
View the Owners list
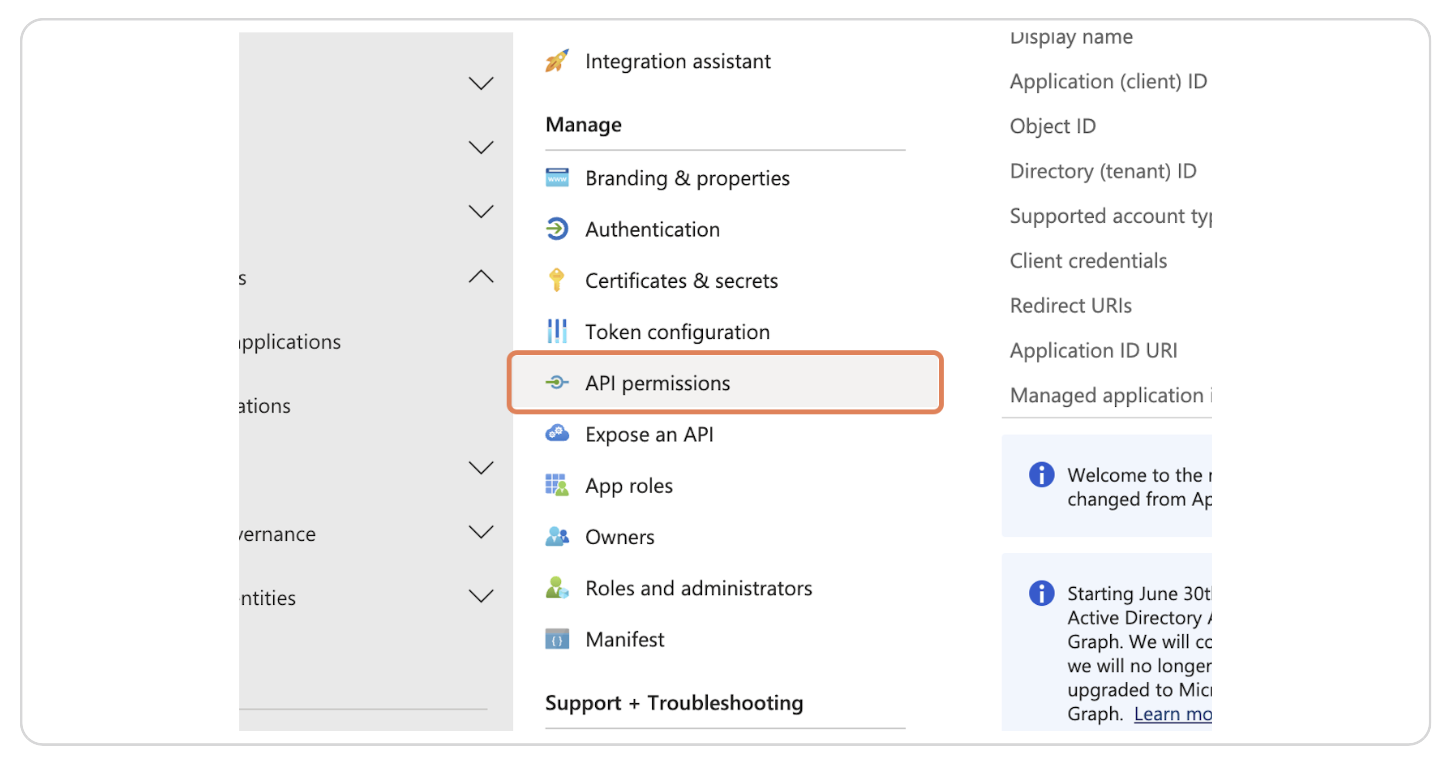coord(620,537)
